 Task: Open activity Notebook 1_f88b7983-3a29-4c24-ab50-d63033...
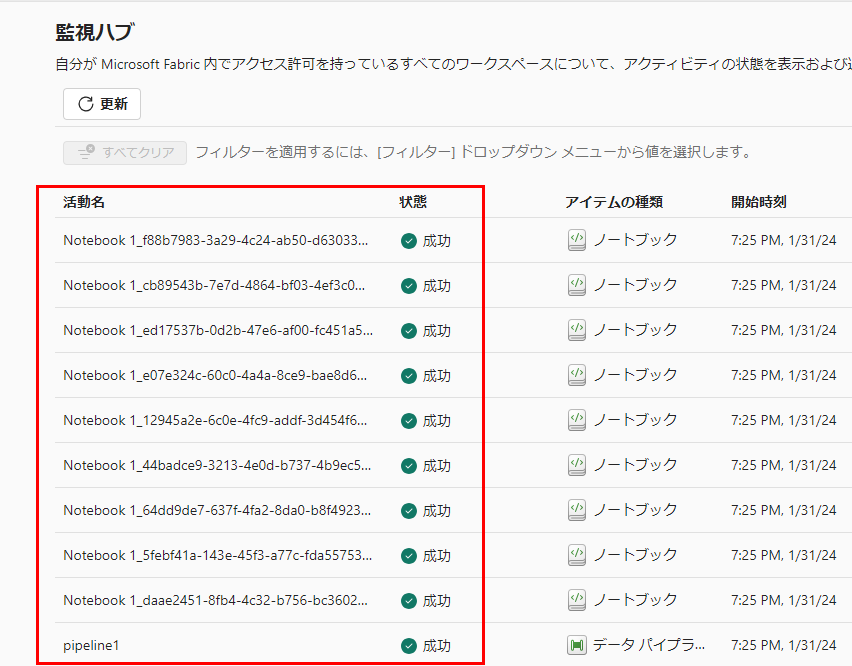coord(216,240)
